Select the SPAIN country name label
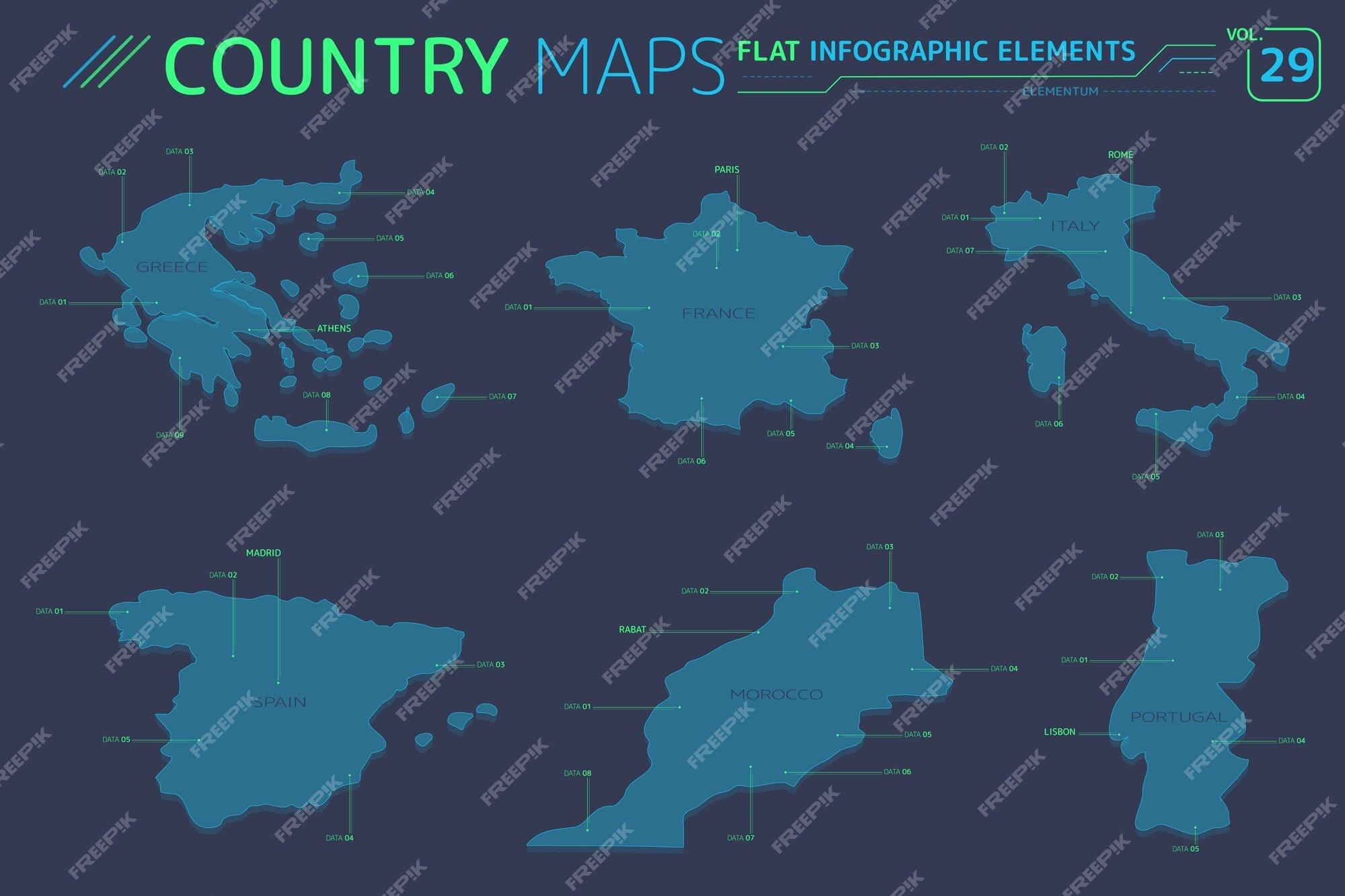1345x896 pixels. pyautogui.click(x=280, y=702)
